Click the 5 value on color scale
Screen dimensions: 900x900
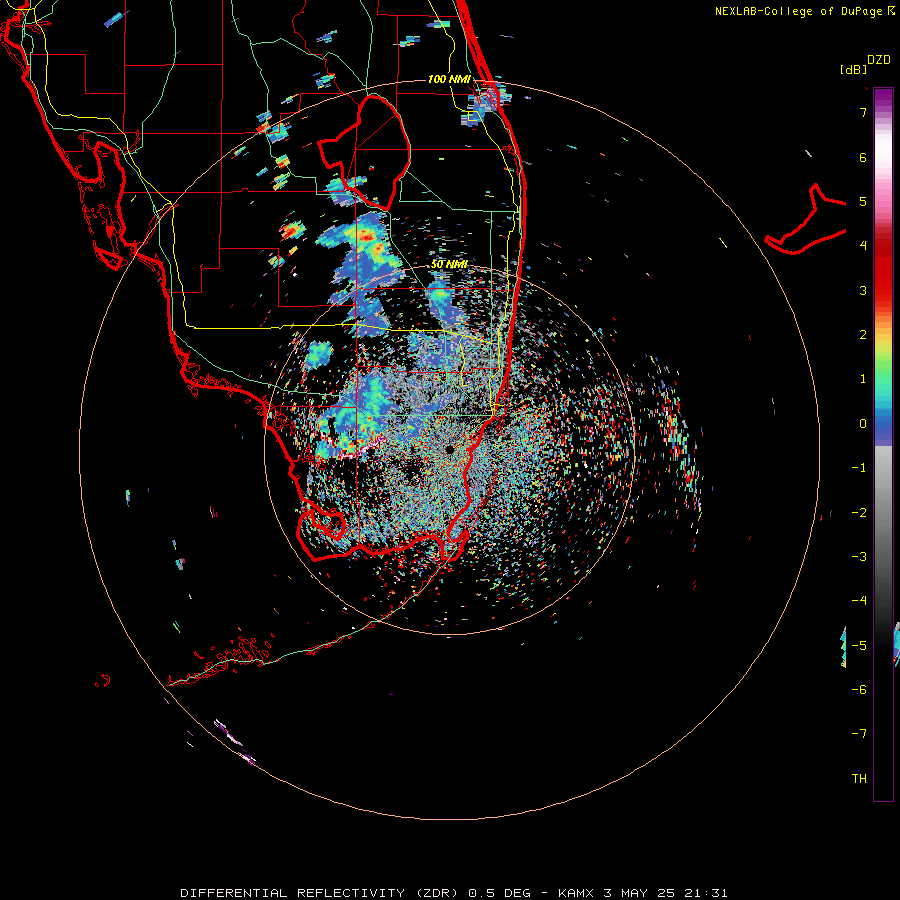(x=863, y=201)
